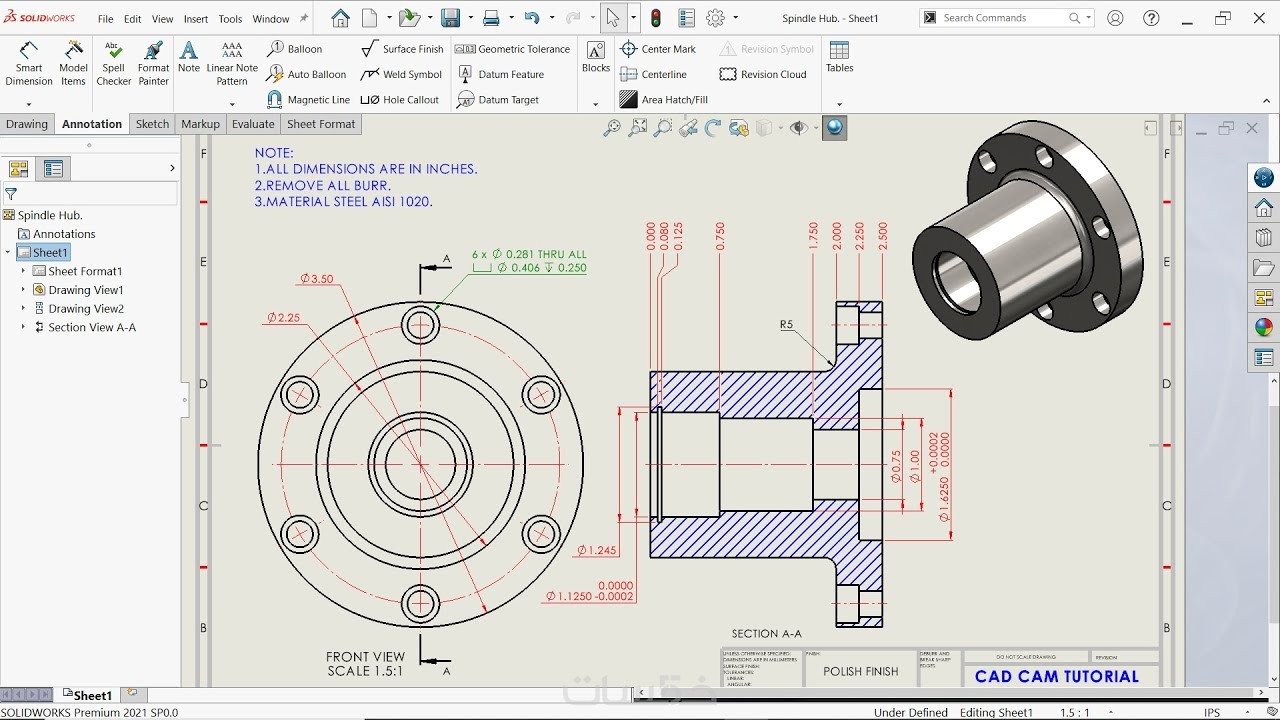Insert a Balloon annotation
1280x720 pixels.
click(294, 49)
